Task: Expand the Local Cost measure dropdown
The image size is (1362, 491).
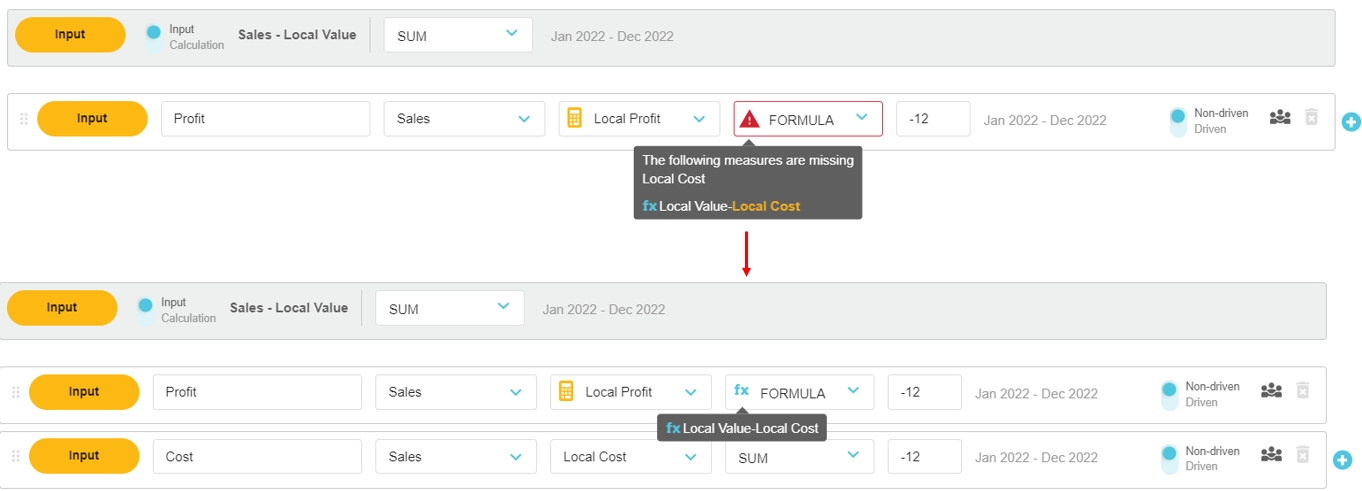Action: (629, 457)
